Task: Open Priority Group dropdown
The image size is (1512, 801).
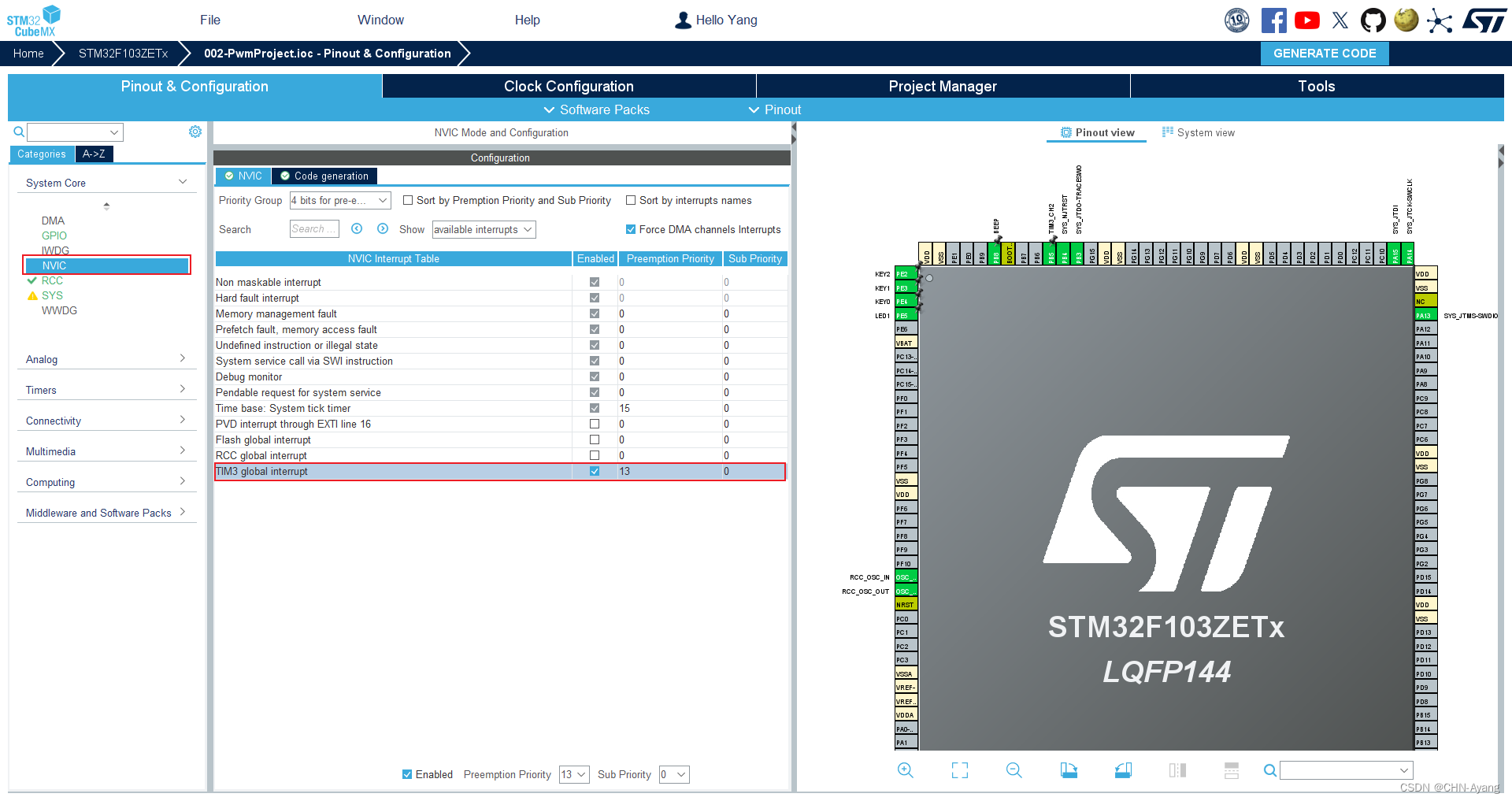Action: 340,200
